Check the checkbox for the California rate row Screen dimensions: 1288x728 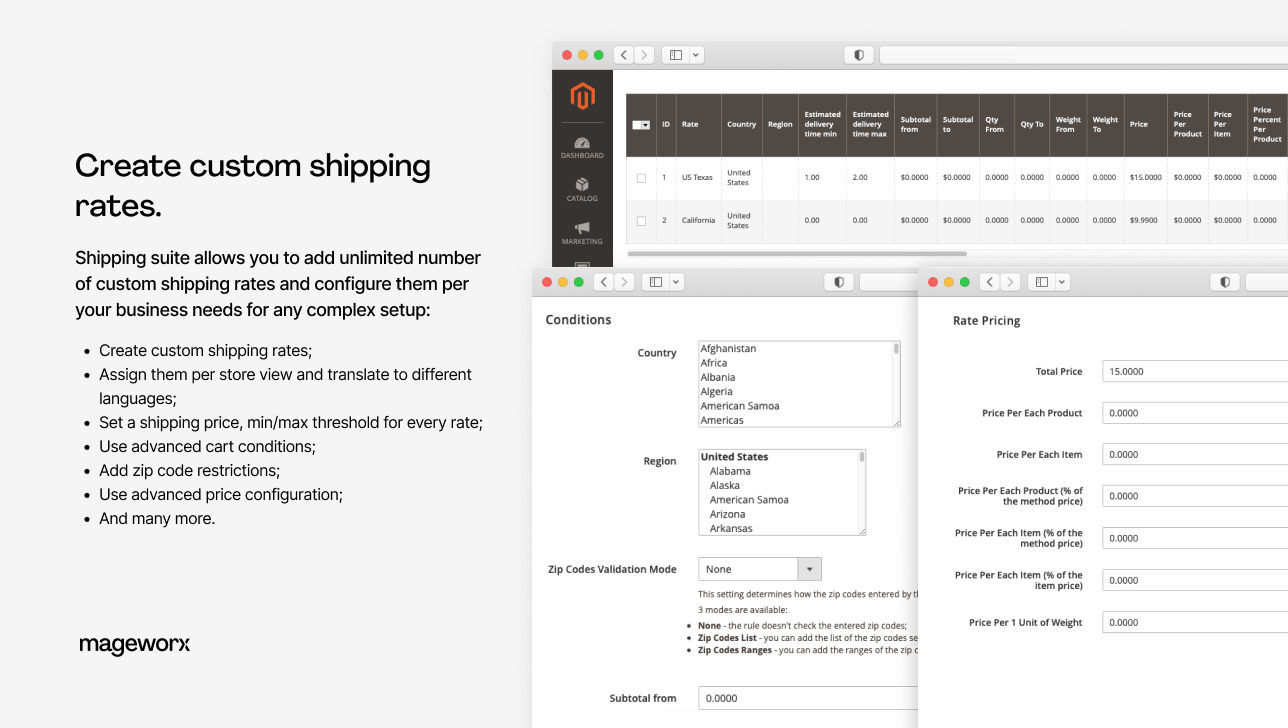641,220
